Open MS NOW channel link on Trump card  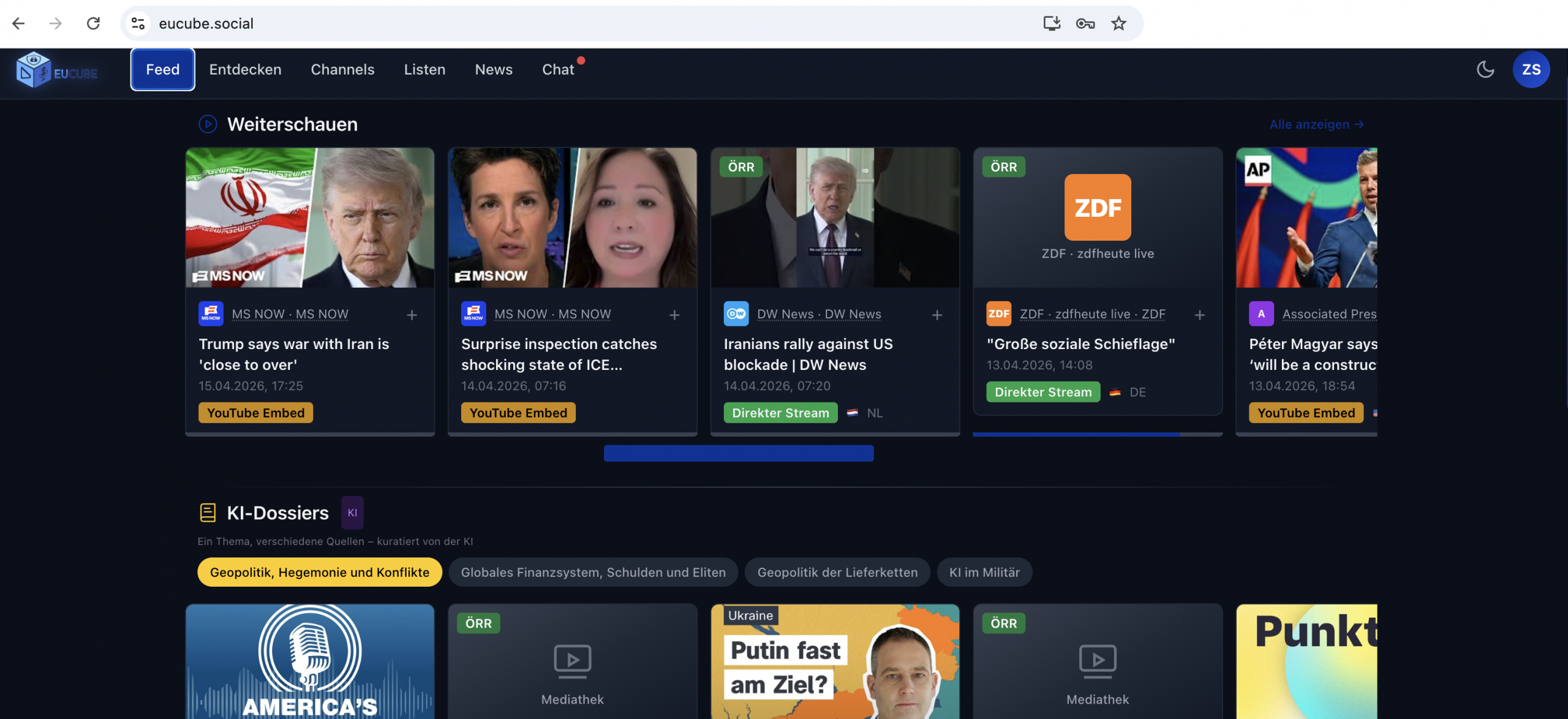click(290, 314)
